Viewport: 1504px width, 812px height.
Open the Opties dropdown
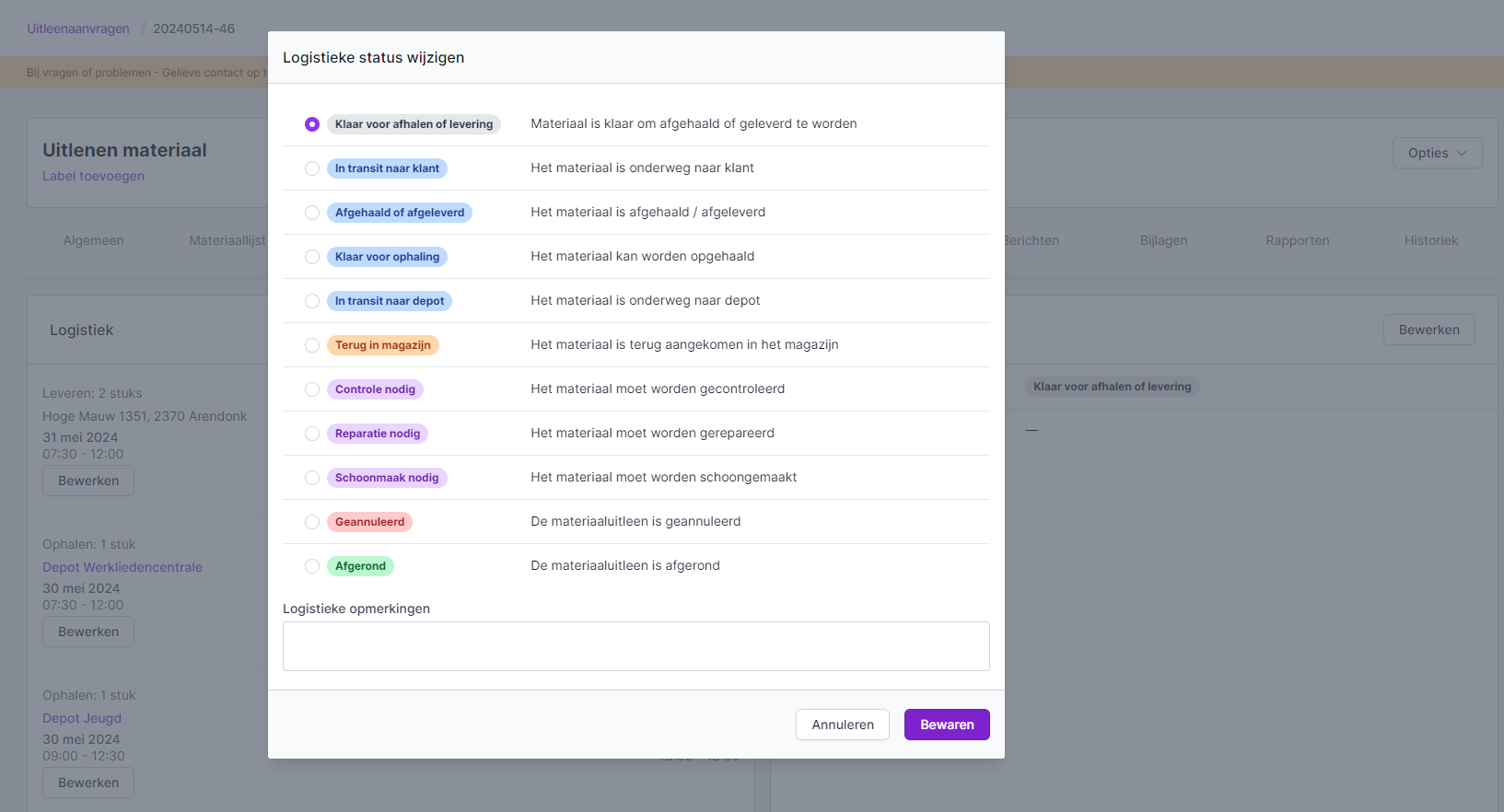click(1436, 153)
